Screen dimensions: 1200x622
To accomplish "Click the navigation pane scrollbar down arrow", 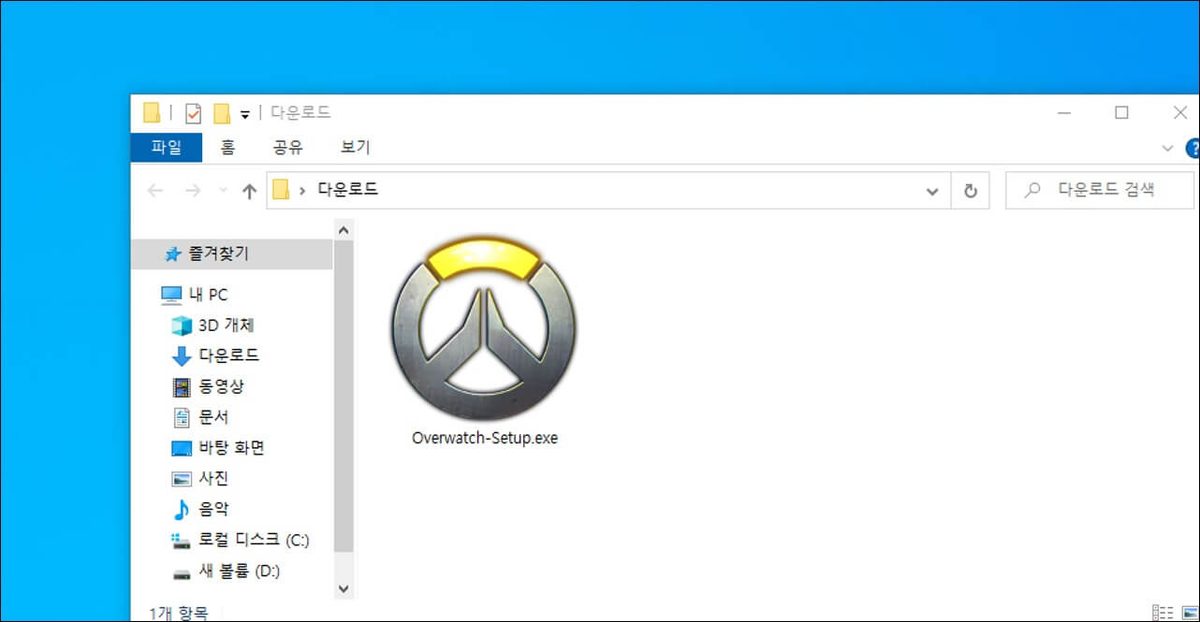I will 343,589.
